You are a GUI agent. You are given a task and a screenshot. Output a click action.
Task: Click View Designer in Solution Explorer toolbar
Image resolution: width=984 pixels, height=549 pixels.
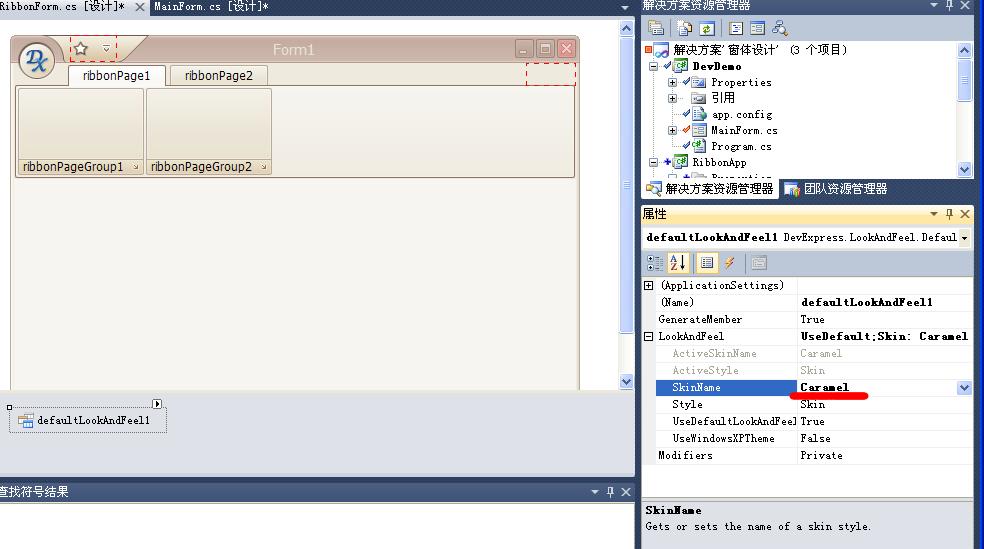pyautogui.click(x=757, y=28)
